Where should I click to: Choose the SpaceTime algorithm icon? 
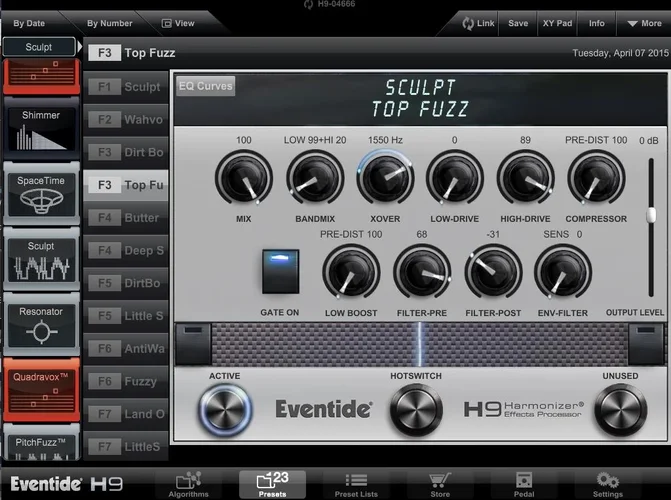coord(41,193)
